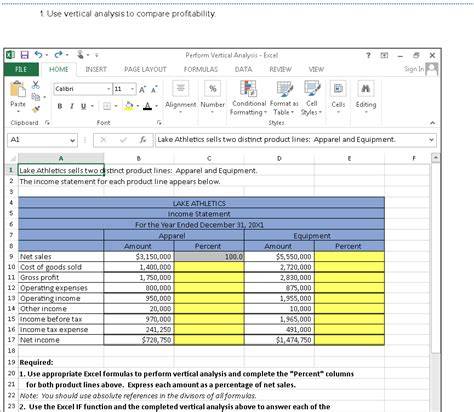The image size is (474, 412).
Task: Switch to the HOME tab
Action: coord(59,69)
